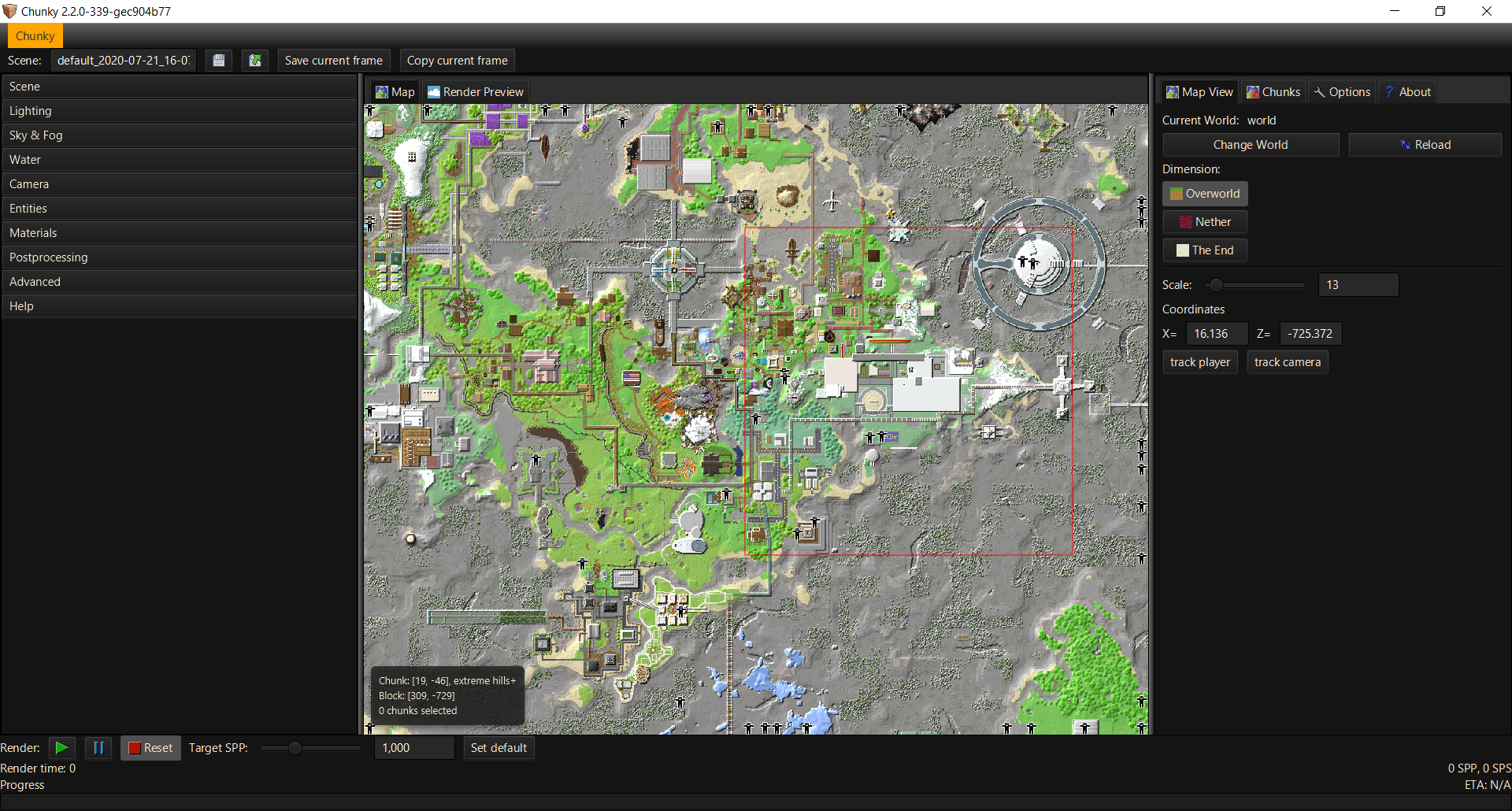Viewport: 1512px width, 811px height.
Task: Click the Target SPP value field
Action: point(414,748)
